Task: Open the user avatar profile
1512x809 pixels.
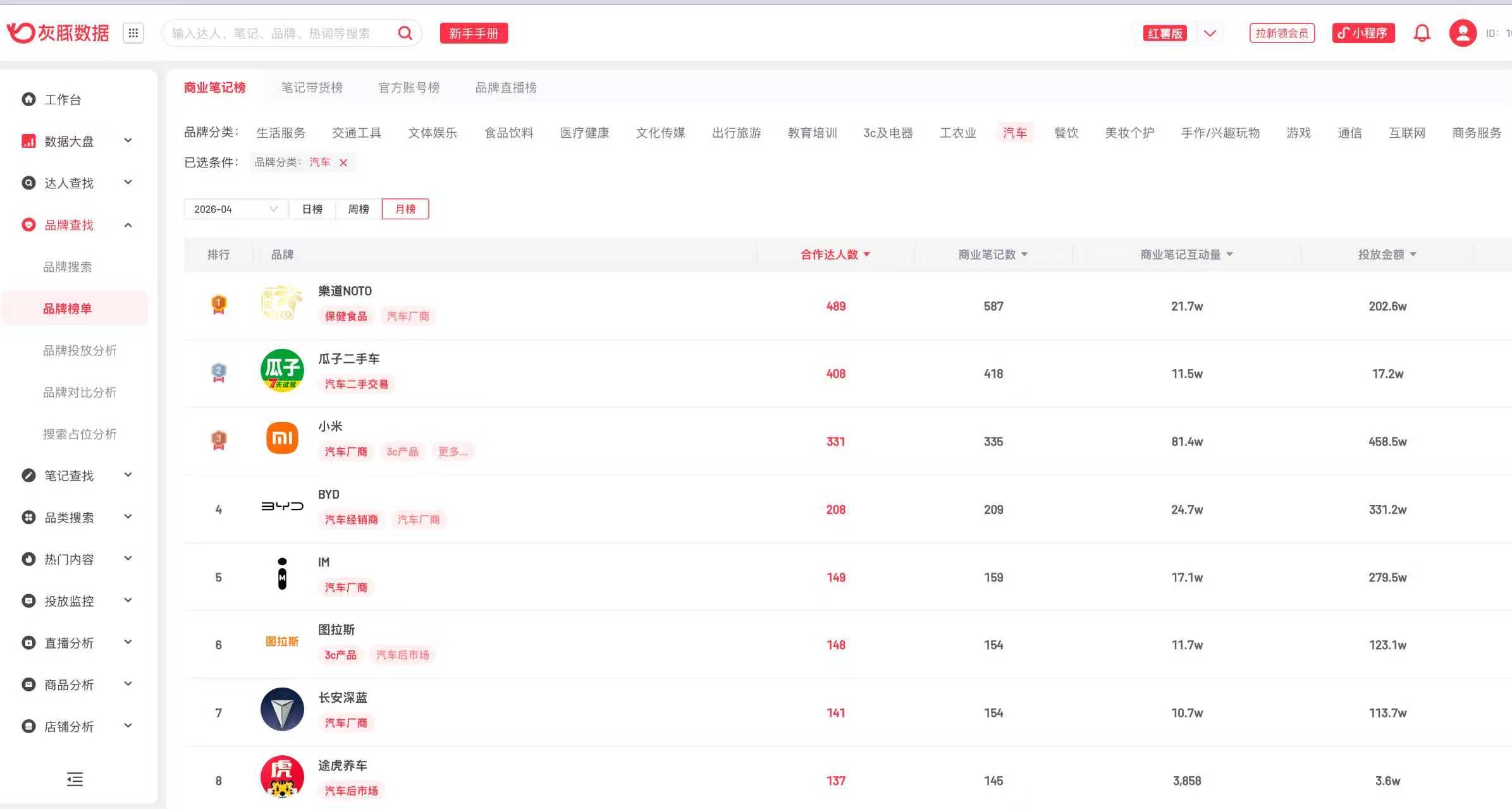Action: [1463, 33]
